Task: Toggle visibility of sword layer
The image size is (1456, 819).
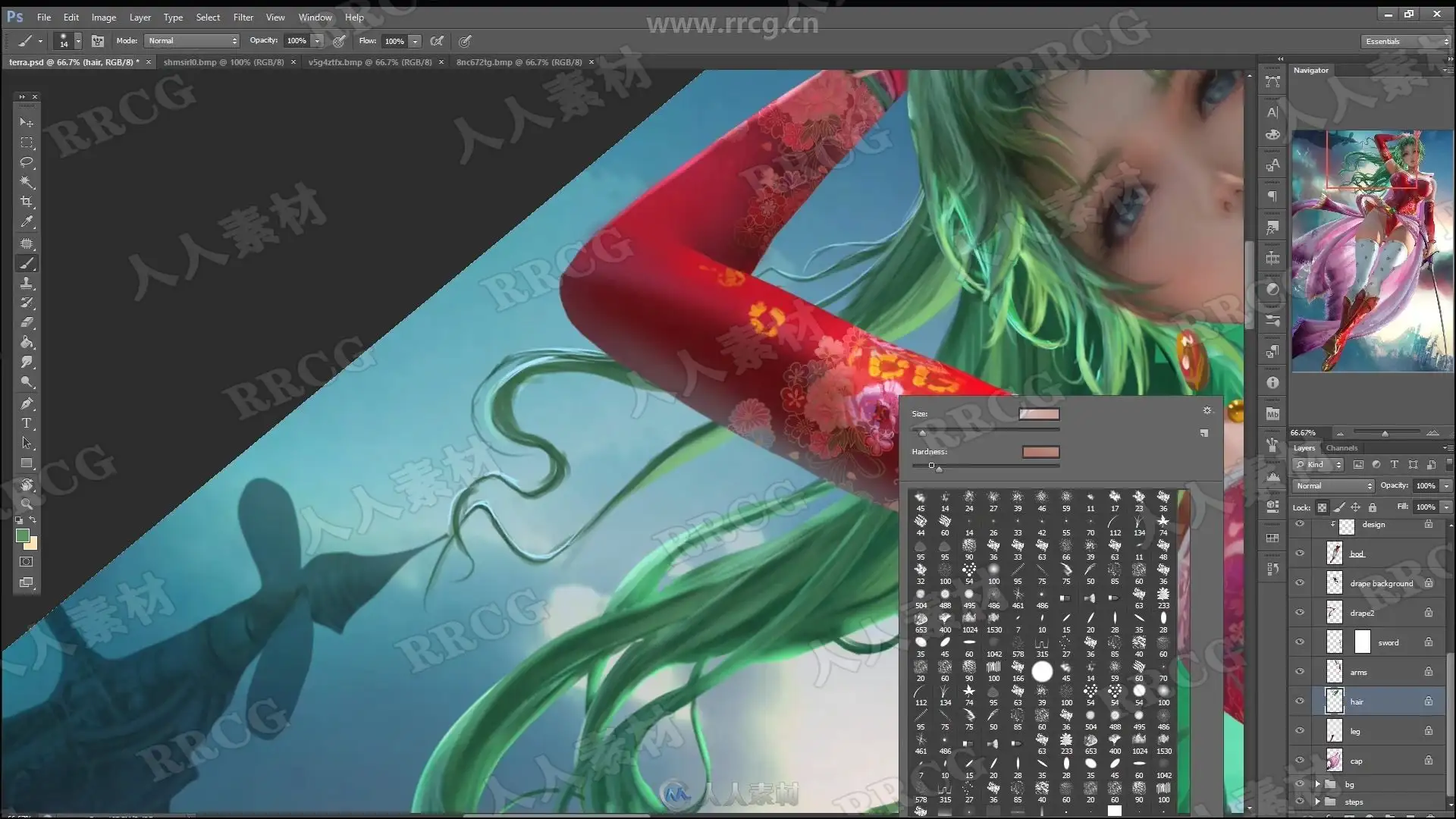Action: 1300,642
